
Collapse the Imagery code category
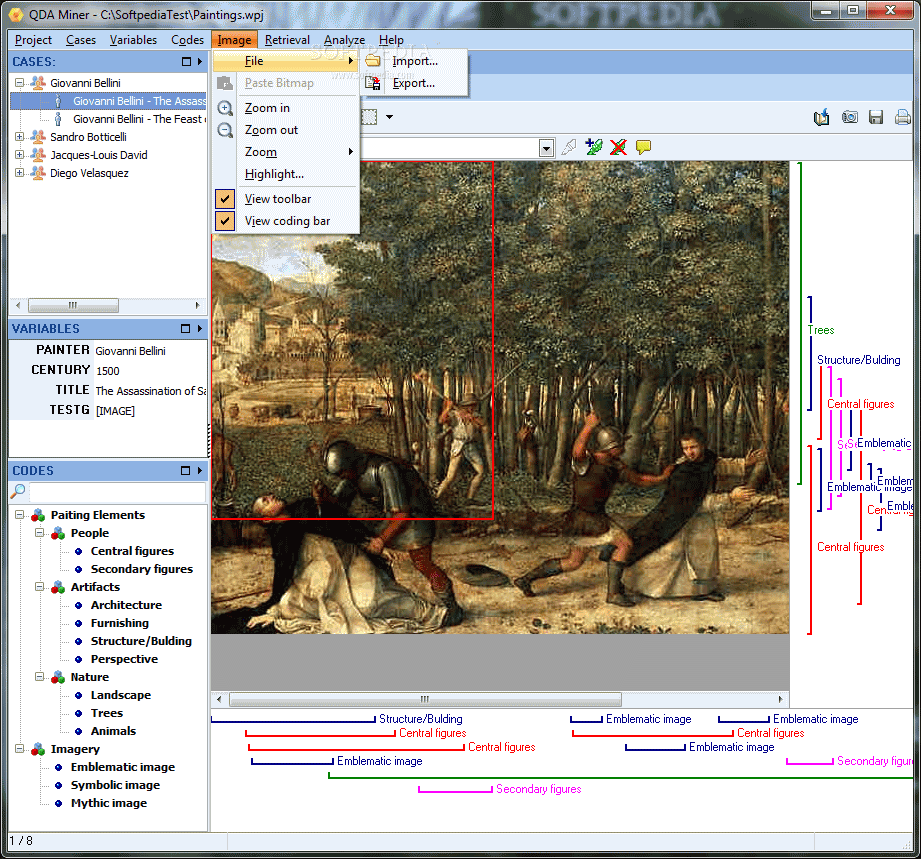pos(19,749)
